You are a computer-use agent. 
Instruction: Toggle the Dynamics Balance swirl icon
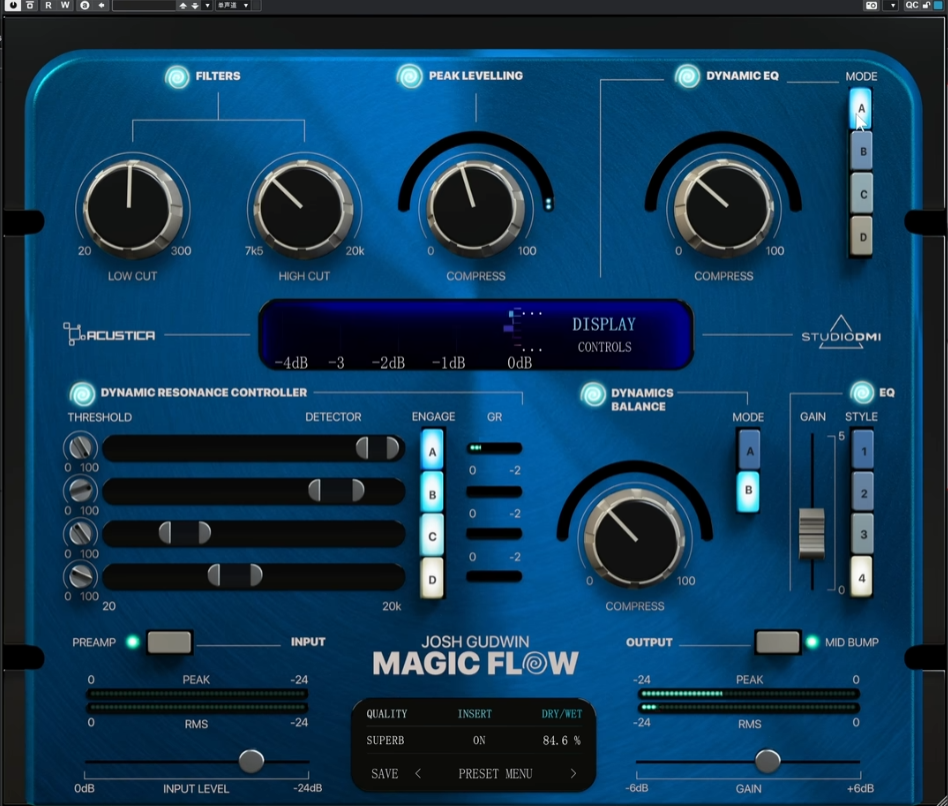point(592,394)
